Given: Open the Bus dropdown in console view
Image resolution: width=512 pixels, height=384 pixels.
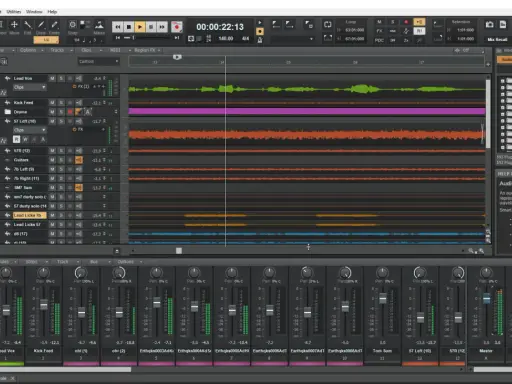Looking at the screenshot, I should tap(94, 262).
